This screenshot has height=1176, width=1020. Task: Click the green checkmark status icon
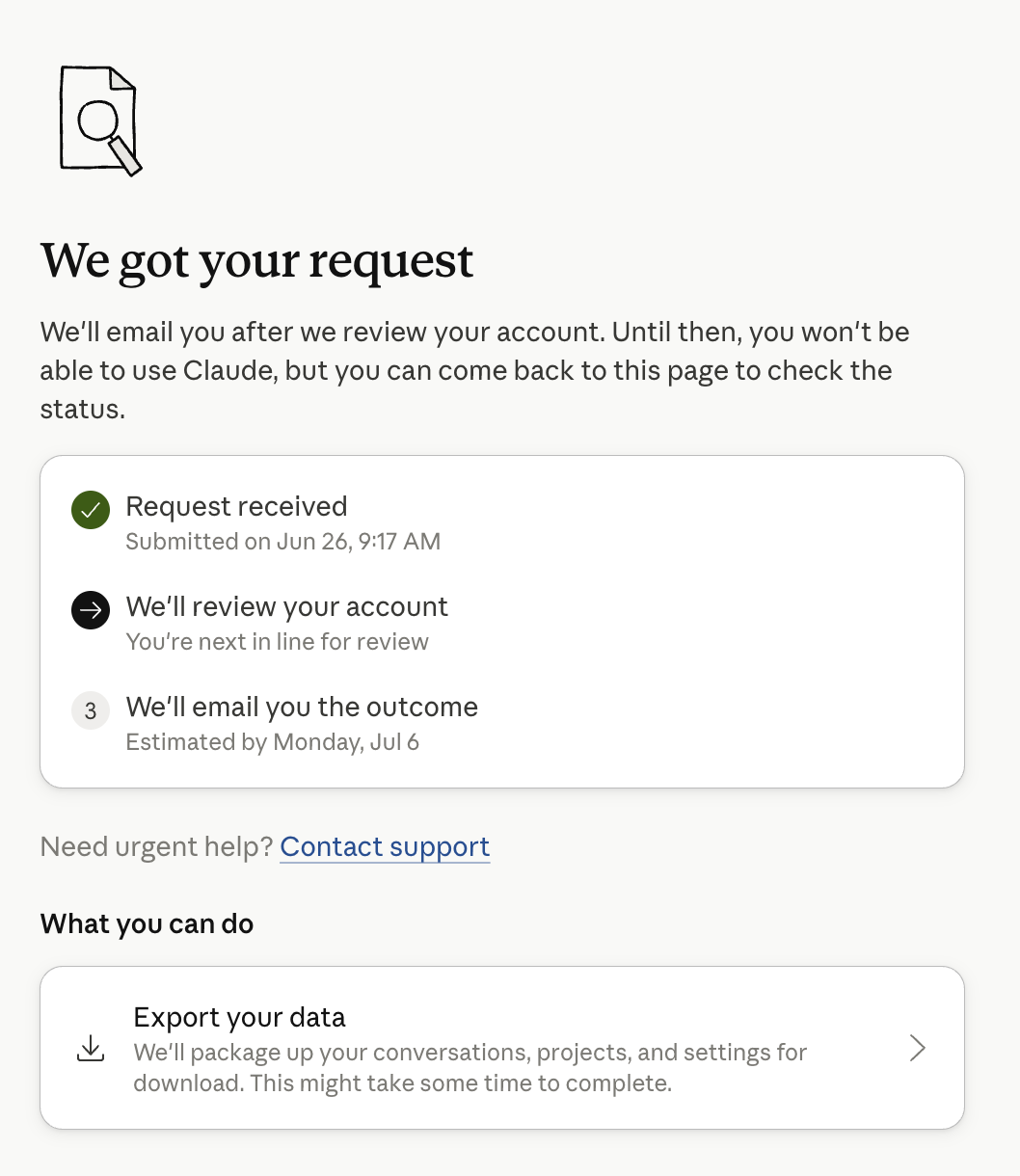point(91,510)
